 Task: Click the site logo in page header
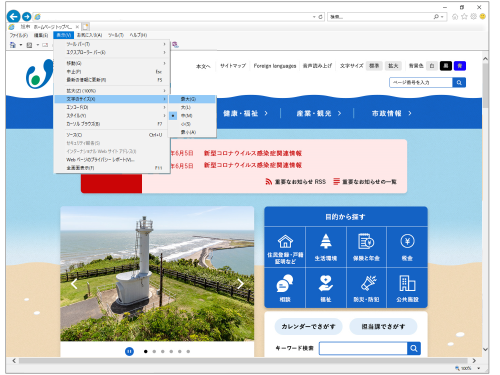tap(39, 74)
